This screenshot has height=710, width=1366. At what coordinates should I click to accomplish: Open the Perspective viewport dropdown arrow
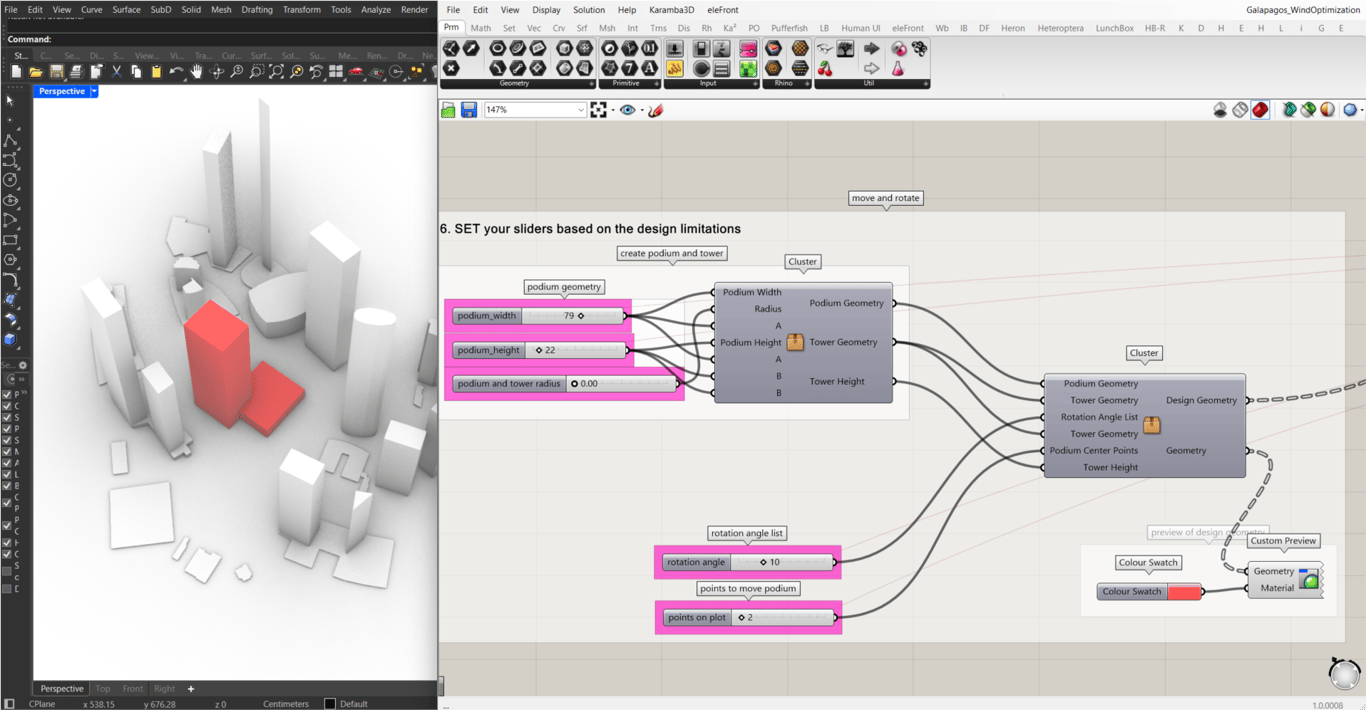[94, 91]
